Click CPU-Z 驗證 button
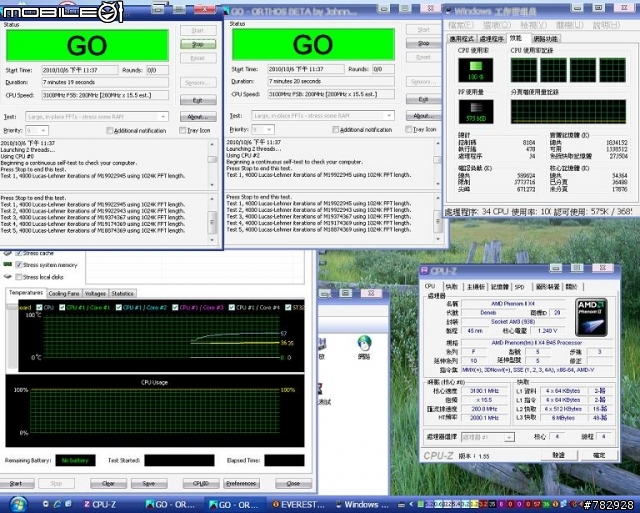This screenshot has height=513, width=640. pyautogui.click(x=558, y=455)
